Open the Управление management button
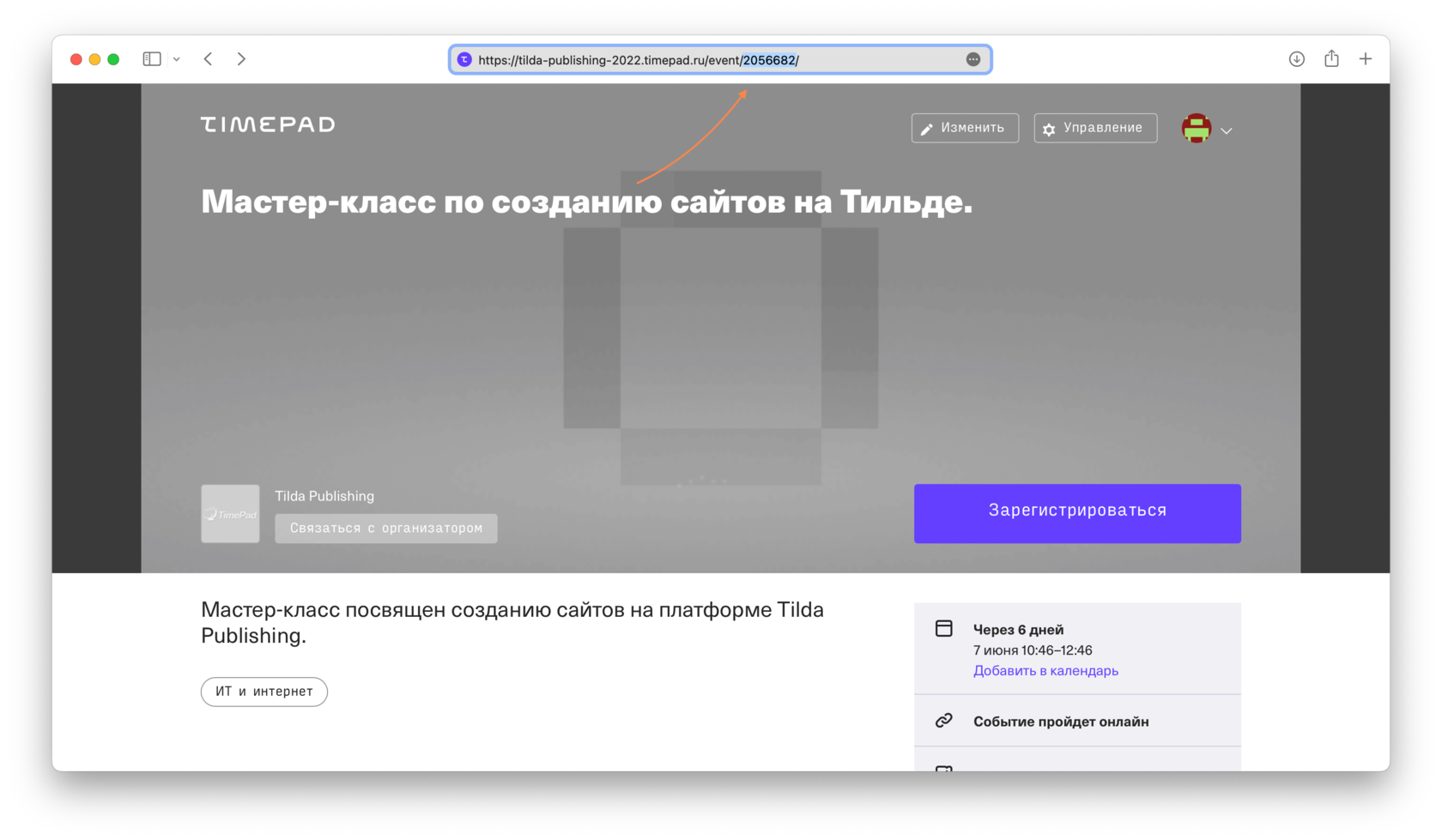 pos(1095,128)
